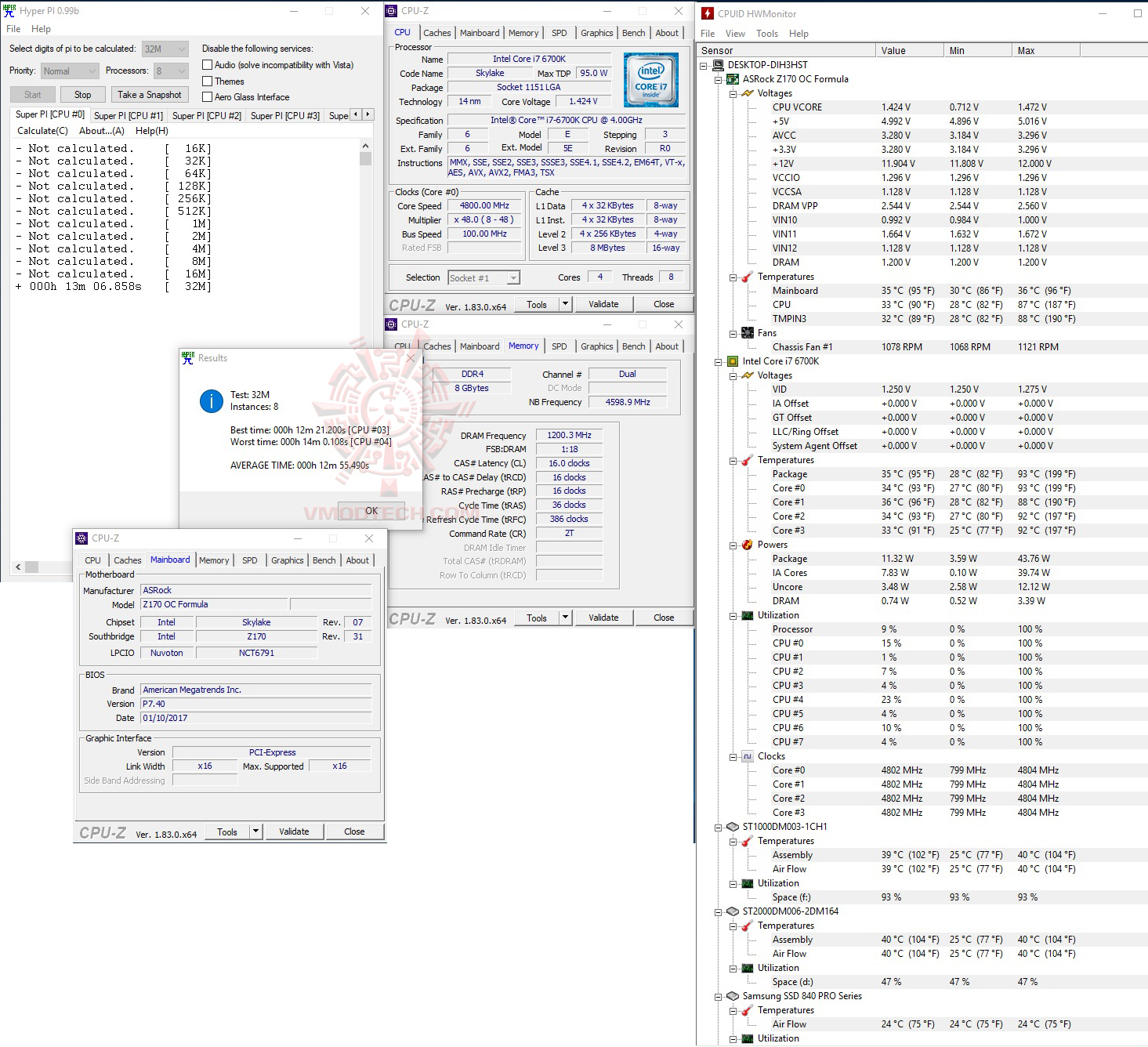Screen dimensions: 1148x1047
Task: Click the ASRock Z170 OC Formula motherboard icon
Action: (733, 79)
